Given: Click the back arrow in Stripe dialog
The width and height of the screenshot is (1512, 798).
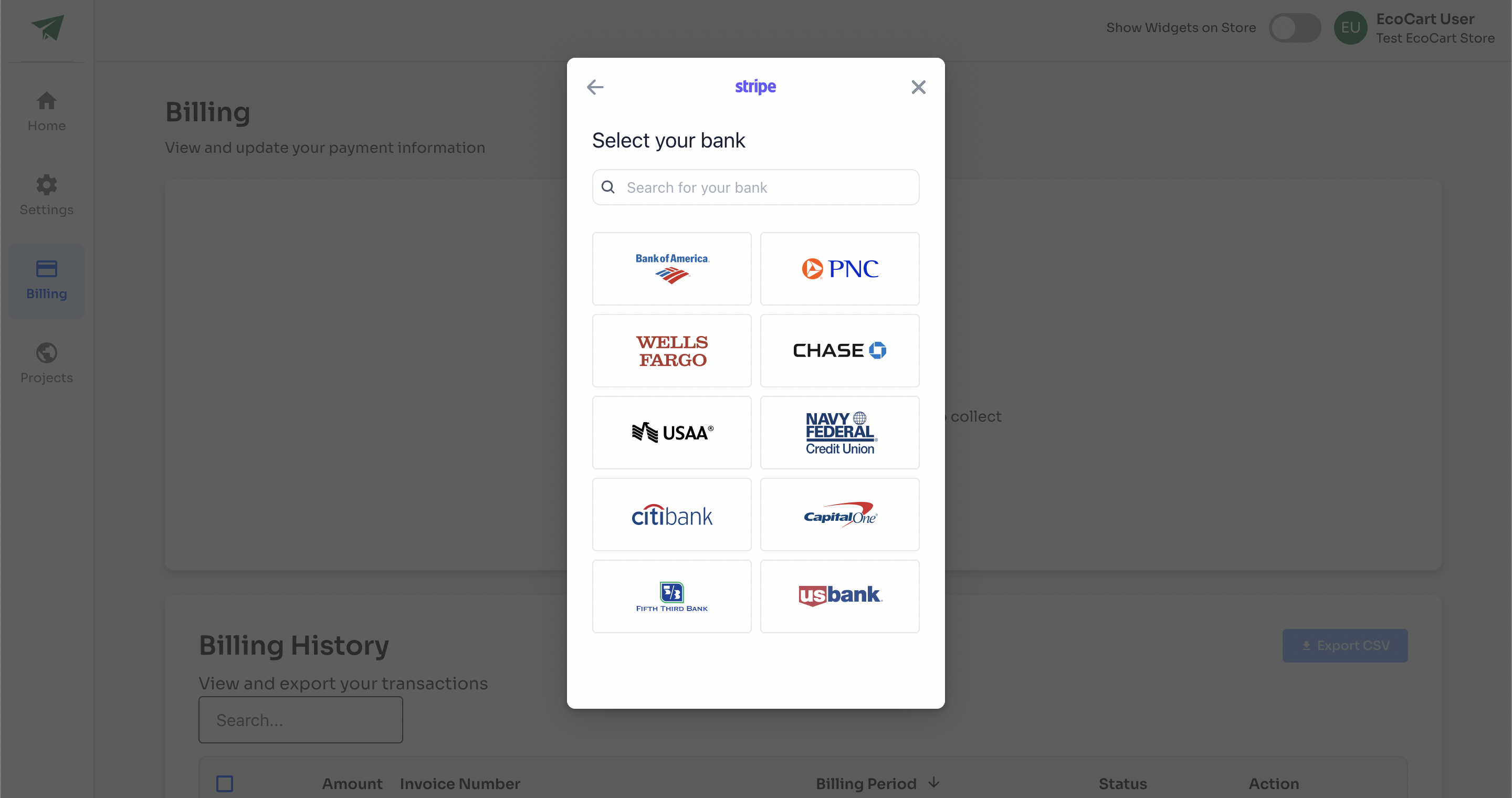Looking at the screenshot, I should click(x=595, y=87).
